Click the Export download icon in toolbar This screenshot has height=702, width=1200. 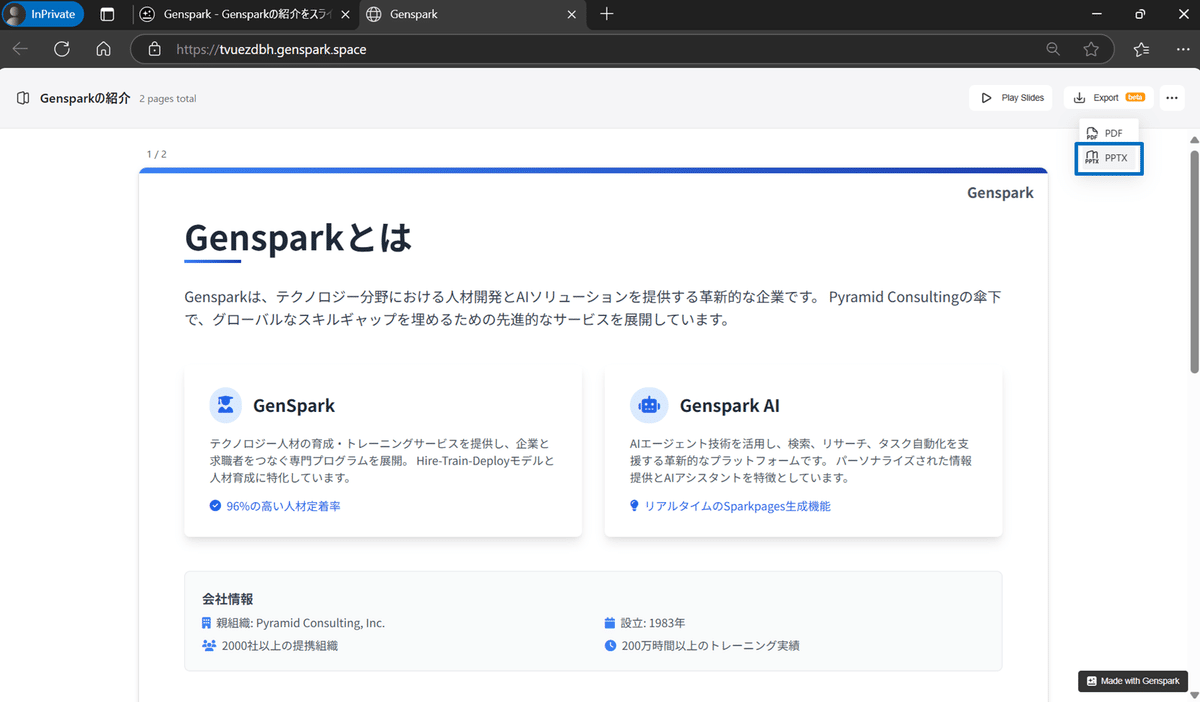pos(1079,97)
